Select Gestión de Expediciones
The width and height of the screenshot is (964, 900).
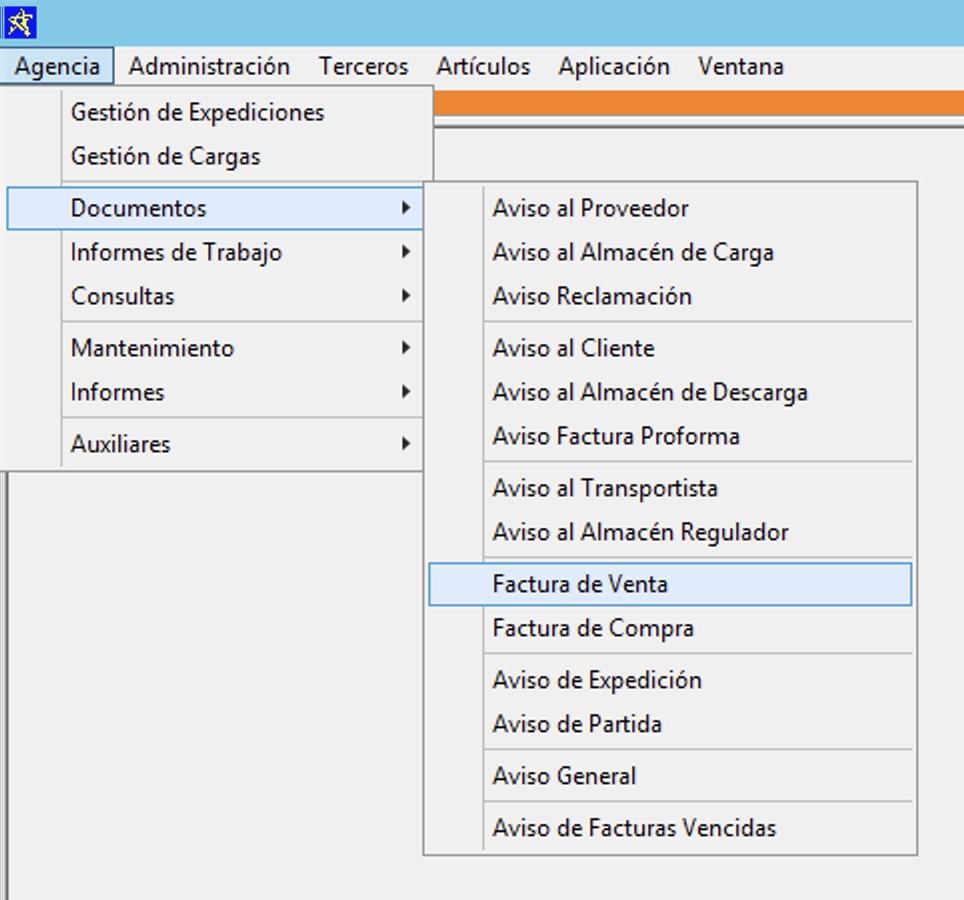click(197, 112)
